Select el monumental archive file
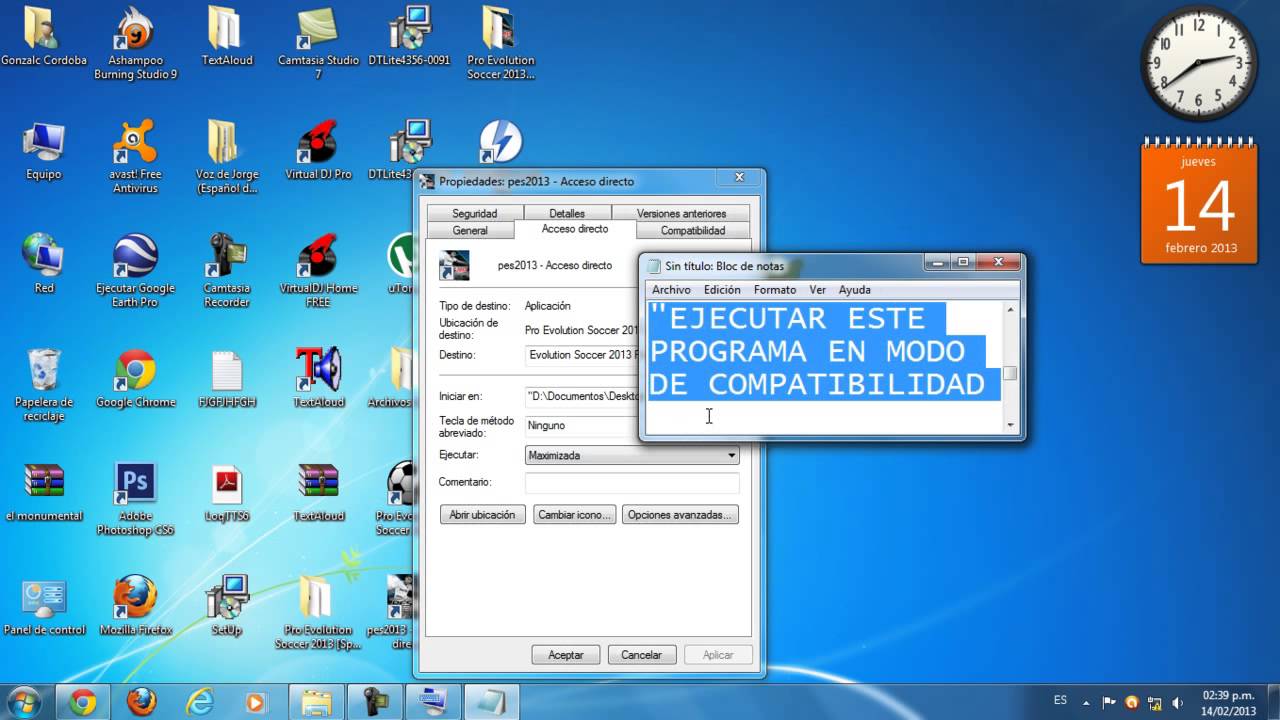 click(x=44, y=492)
